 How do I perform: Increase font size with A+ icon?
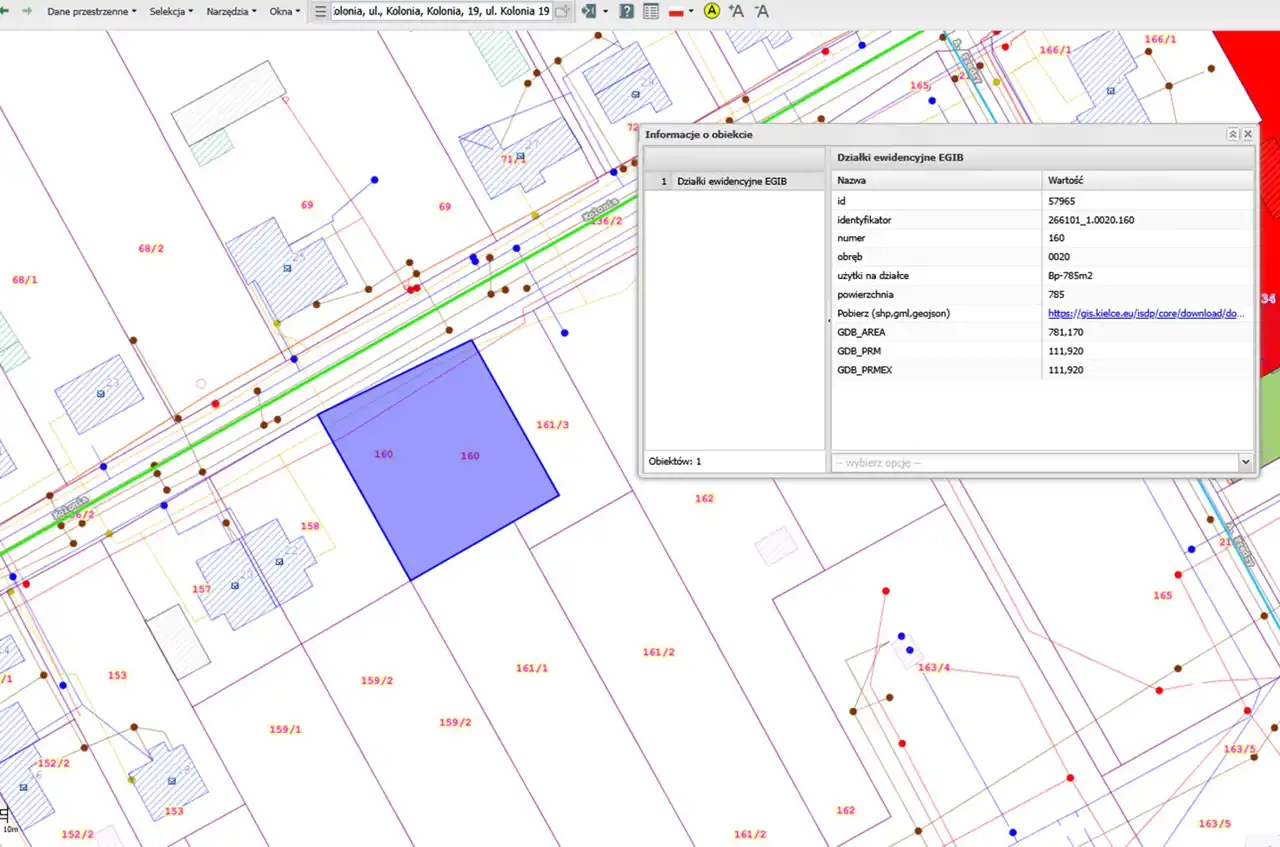[736, 11]
